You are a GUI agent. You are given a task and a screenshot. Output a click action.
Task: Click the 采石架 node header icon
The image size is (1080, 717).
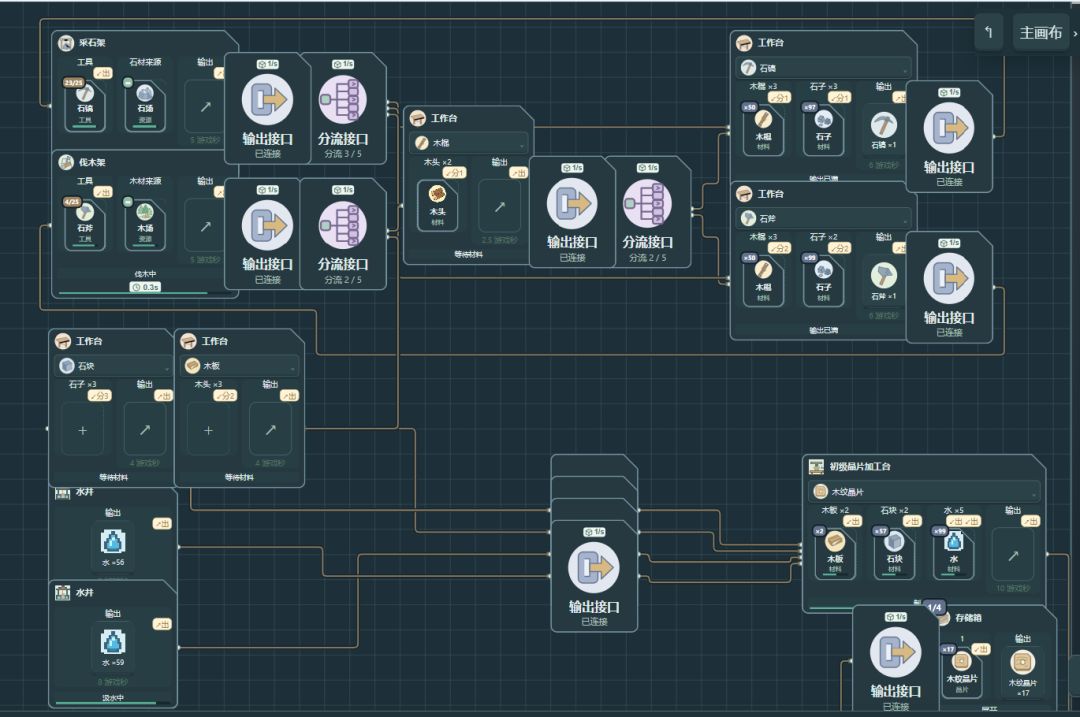65,43
